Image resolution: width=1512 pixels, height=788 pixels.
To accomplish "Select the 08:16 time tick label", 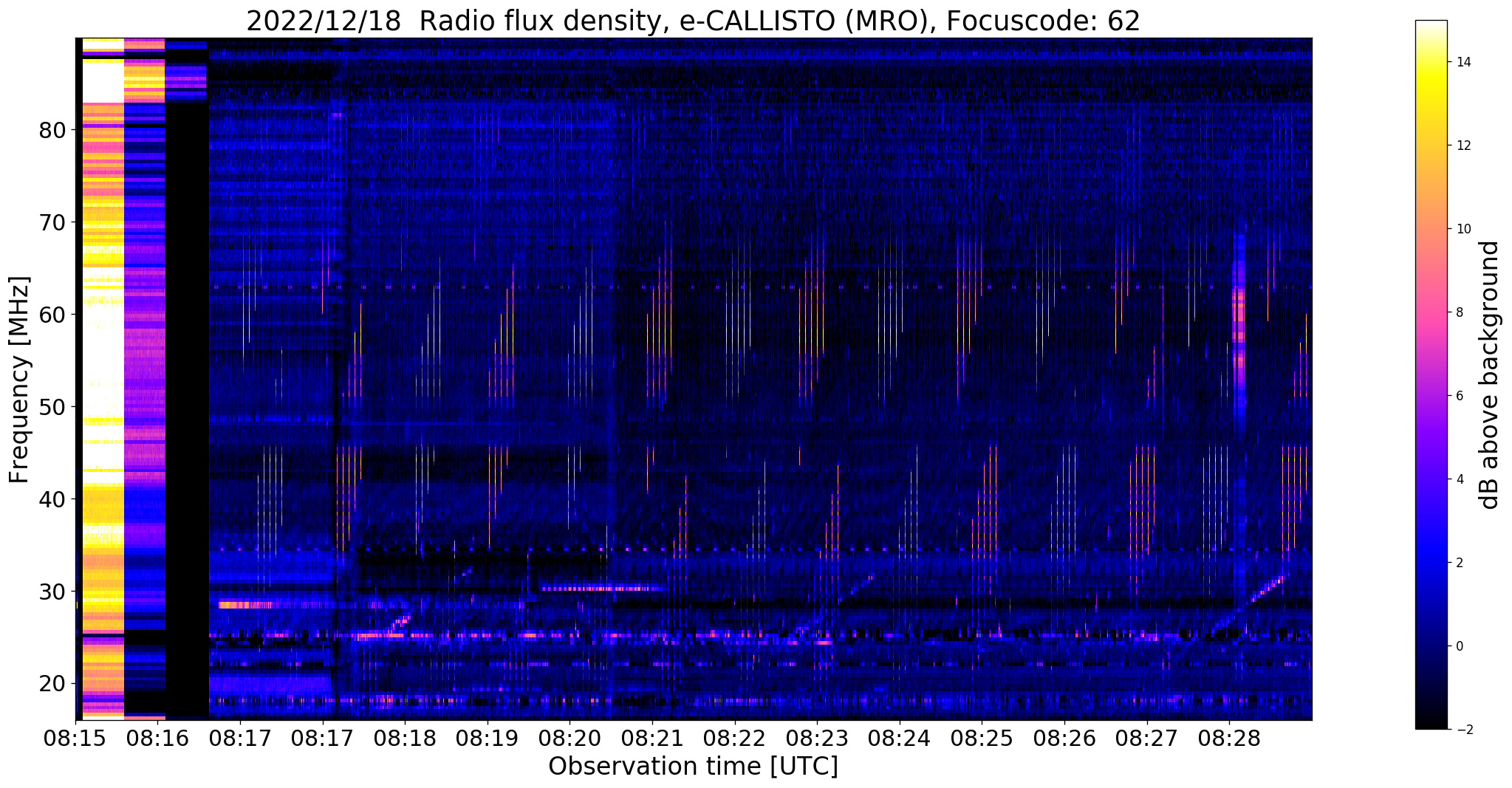I will [x=158, y=739].
